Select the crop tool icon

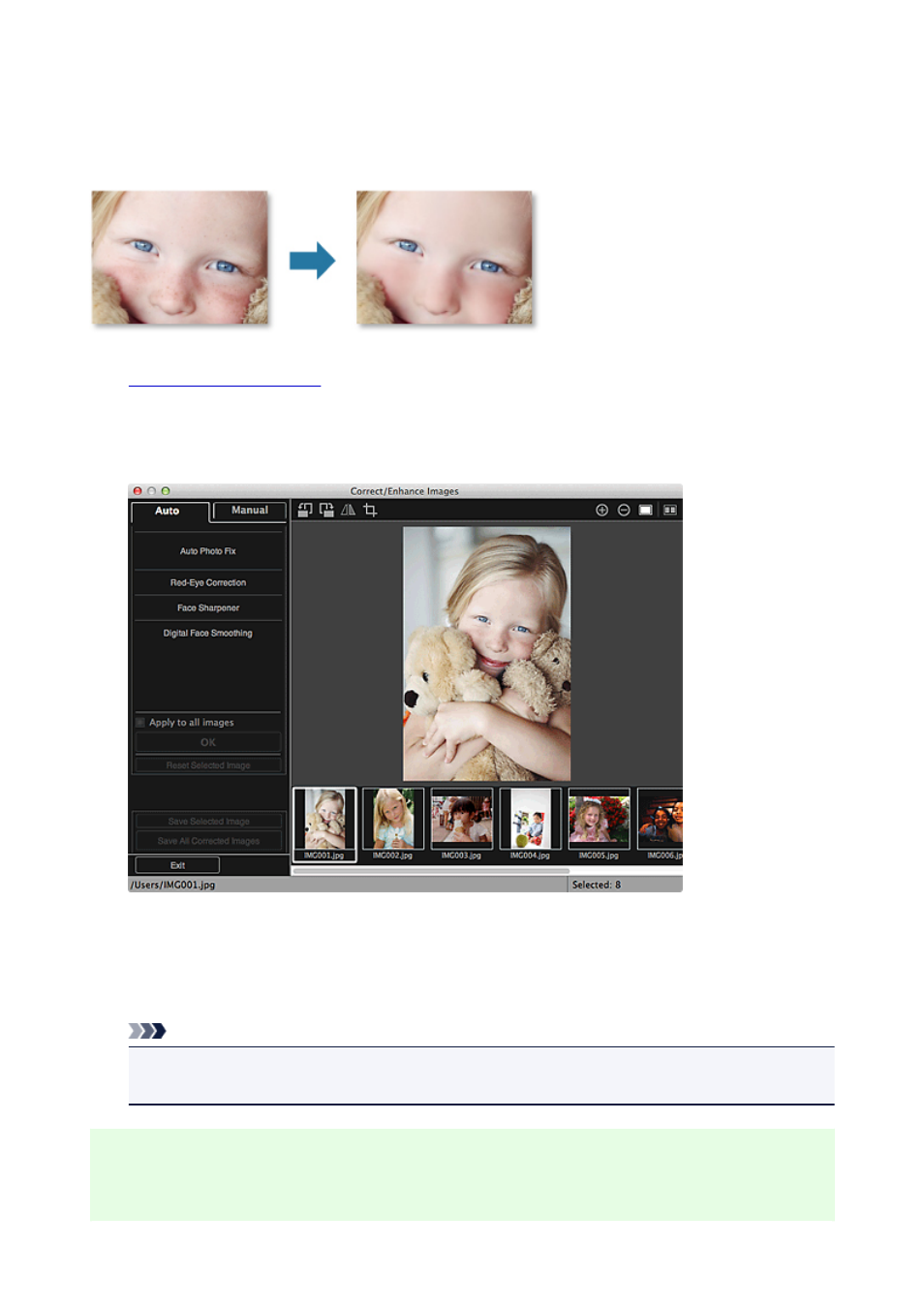pos(370,510)
